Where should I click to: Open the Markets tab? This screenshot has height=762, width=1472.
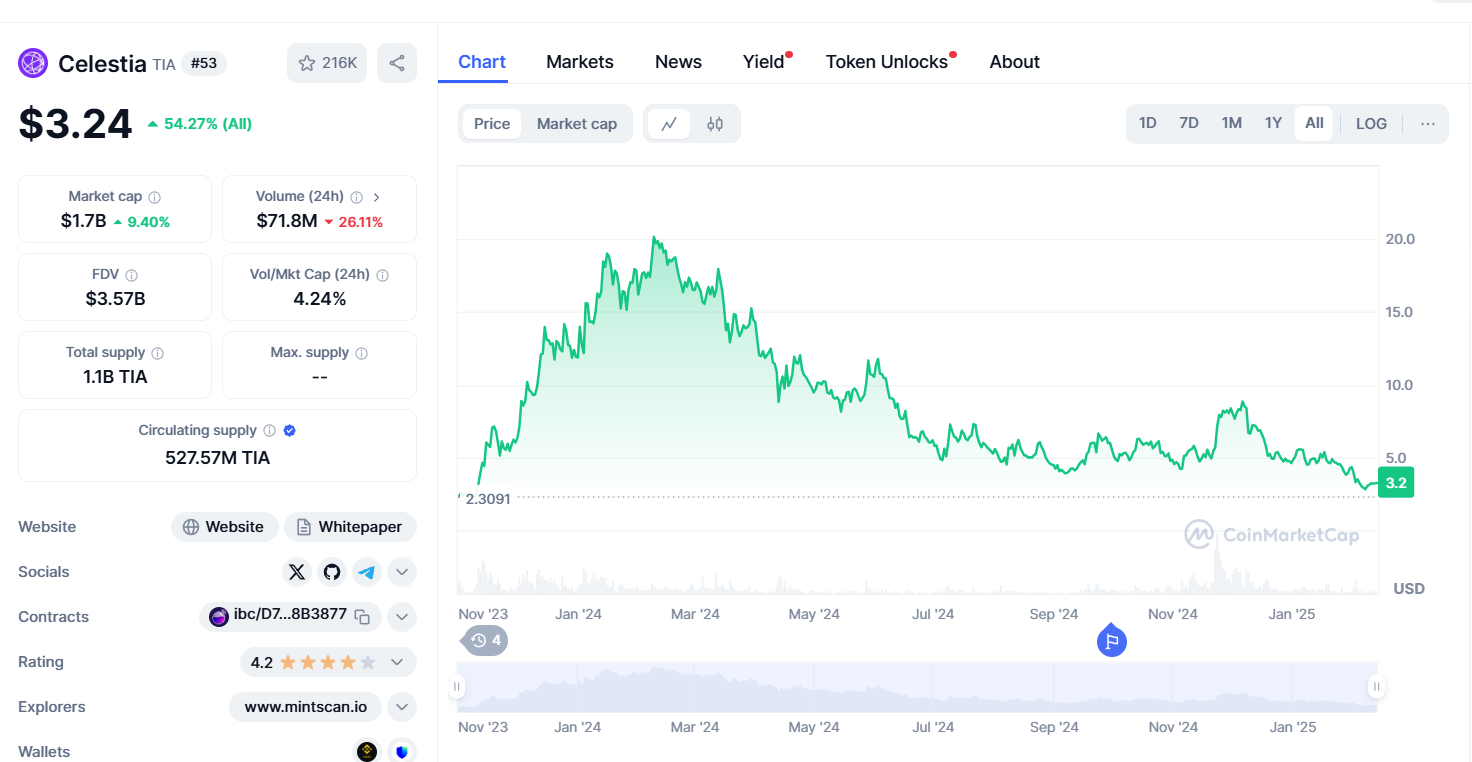(x=580, y=62)
